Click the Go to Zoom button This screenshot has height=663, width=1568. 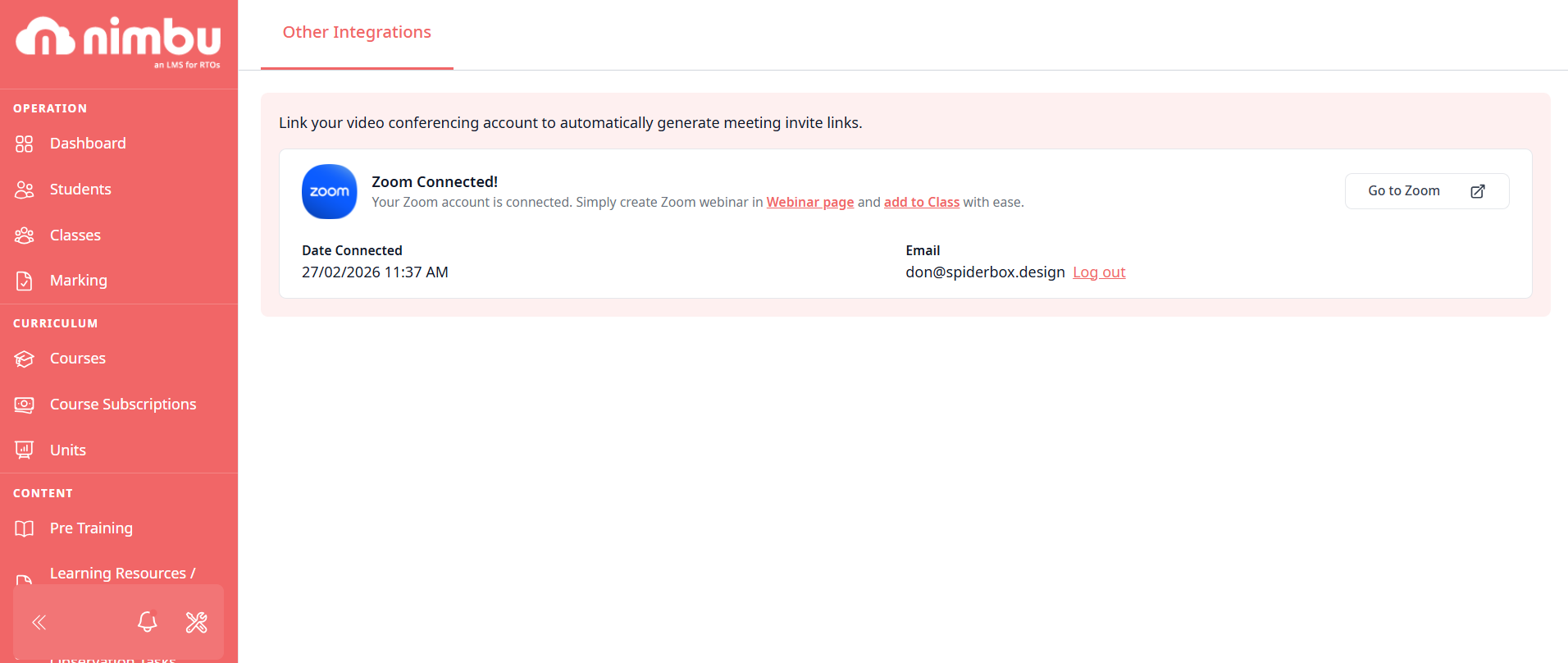[x=1427, y=191]
